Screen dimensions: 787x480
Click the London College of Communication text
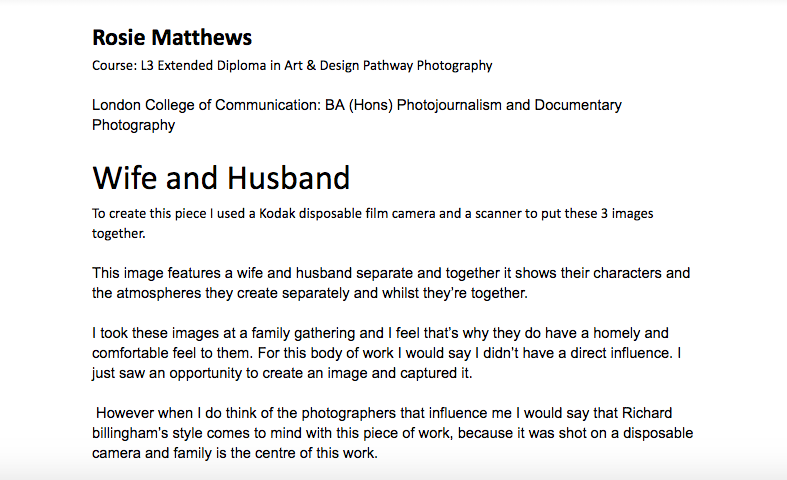pos(206,105)
